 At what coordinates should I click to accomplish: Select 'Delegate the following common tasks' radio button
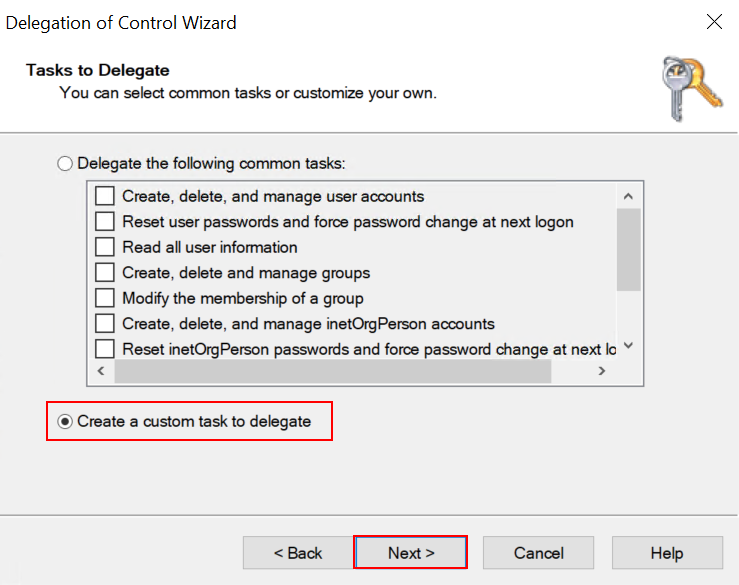[66, 163]
